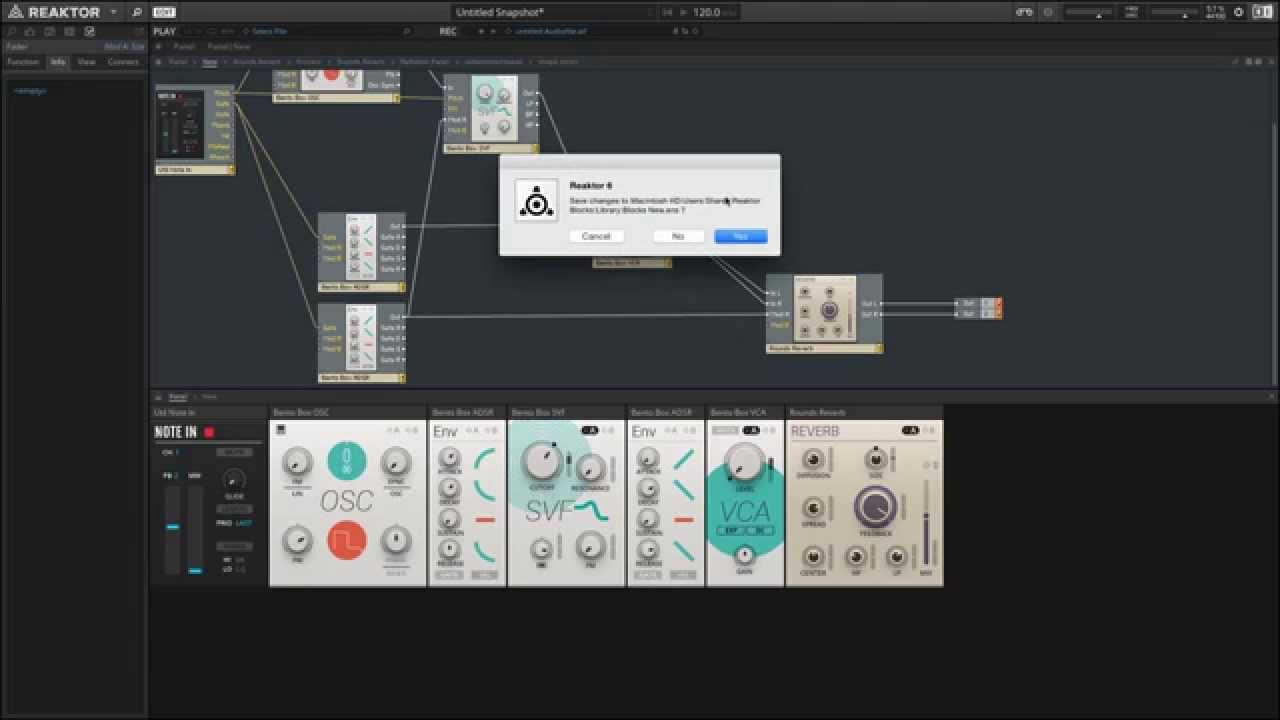Toggle the A snapshot button on the Reverb block

coord(910,430)
